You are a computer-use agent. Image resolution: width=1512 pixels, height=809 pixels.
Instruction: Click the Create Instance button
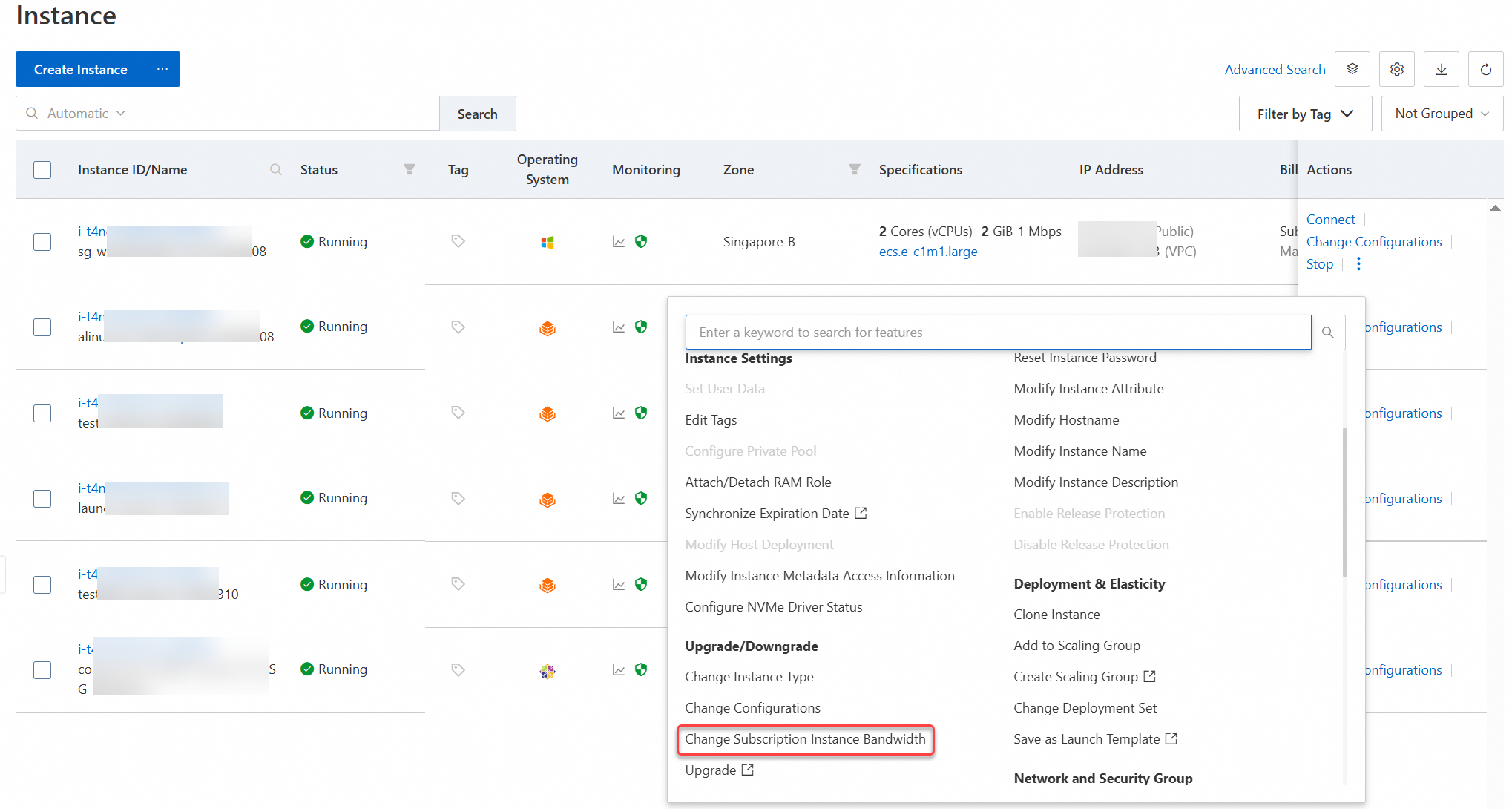click(80, 70)
